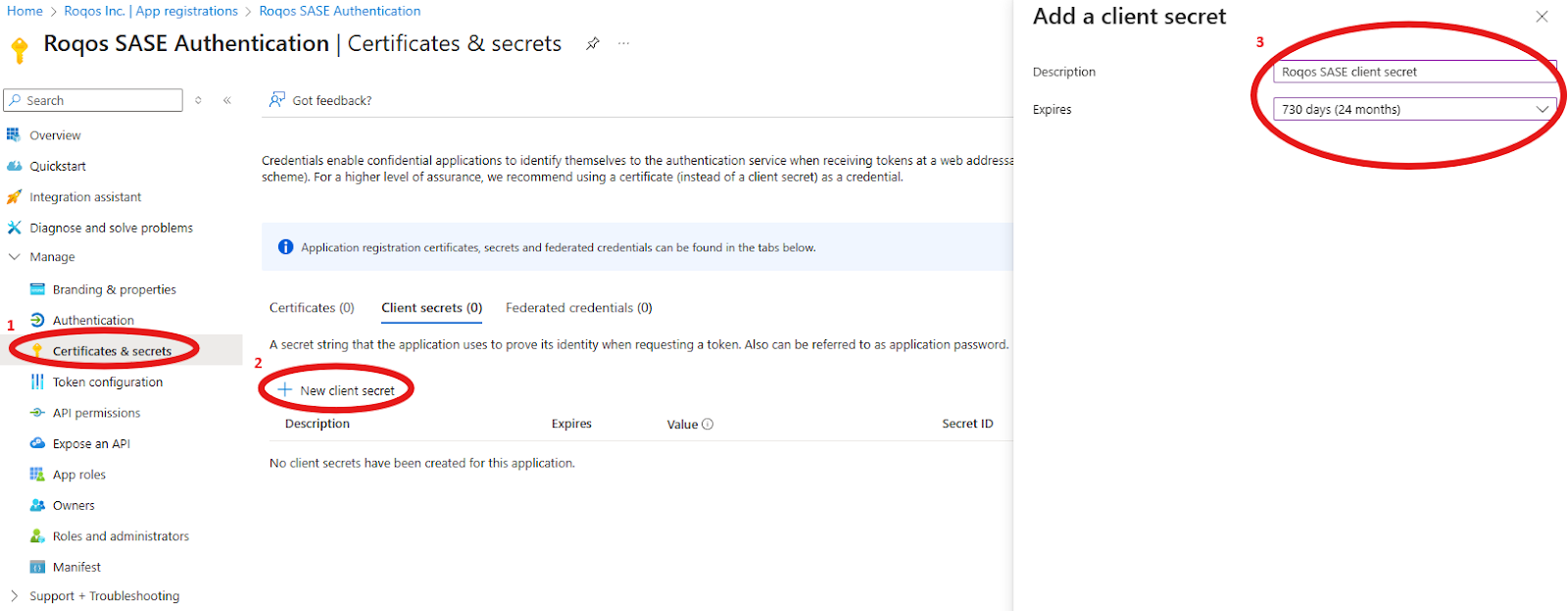Image resolution: width=1568 pixels, height=611 pixels.
Task: Collapse the Manage section
Action: pos(14,257)
